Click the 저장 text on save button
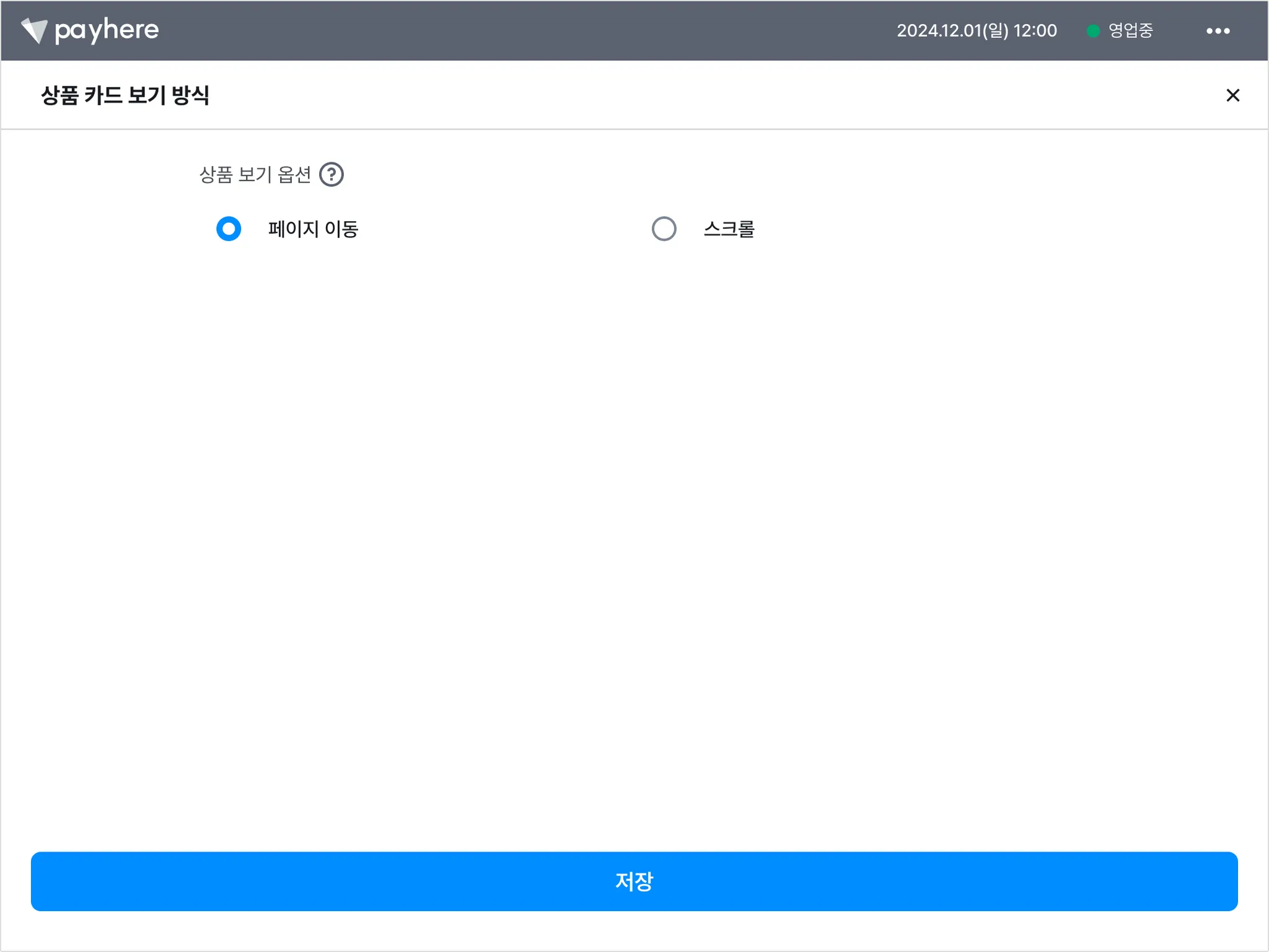Viewport: 1269px width, 952px height. point(634,881)
